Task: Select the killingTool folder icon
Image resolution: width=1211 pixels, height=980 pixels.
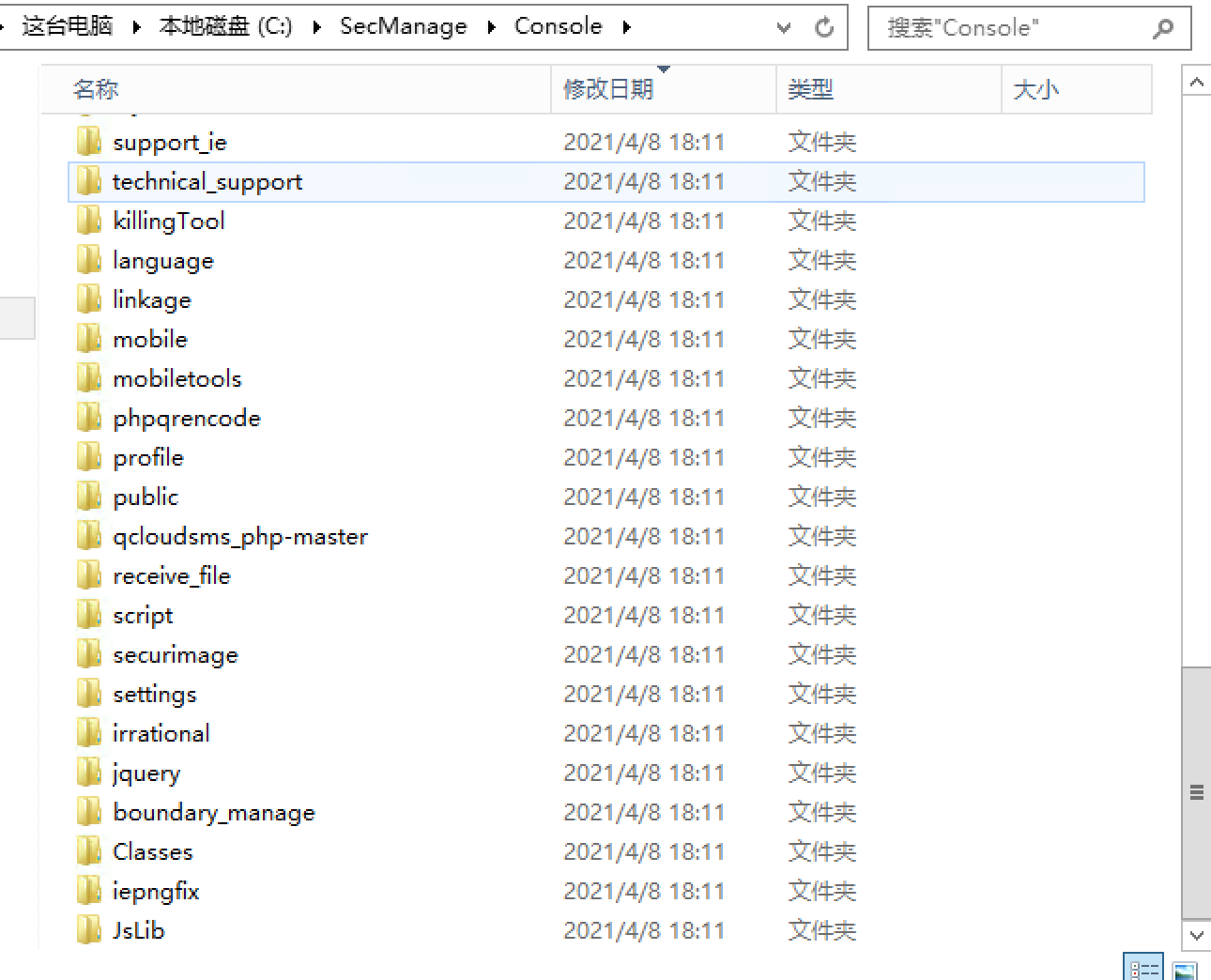Action: tap(88, 221)
